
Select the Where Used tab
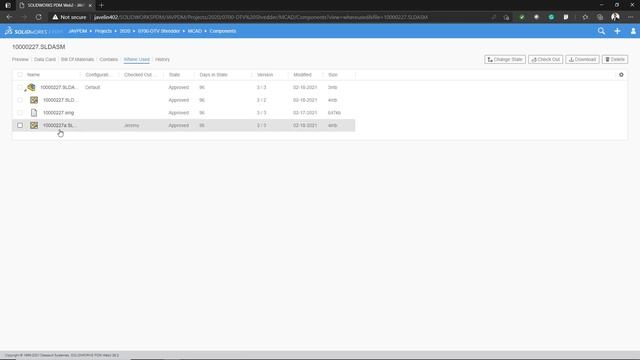(137, 60)
